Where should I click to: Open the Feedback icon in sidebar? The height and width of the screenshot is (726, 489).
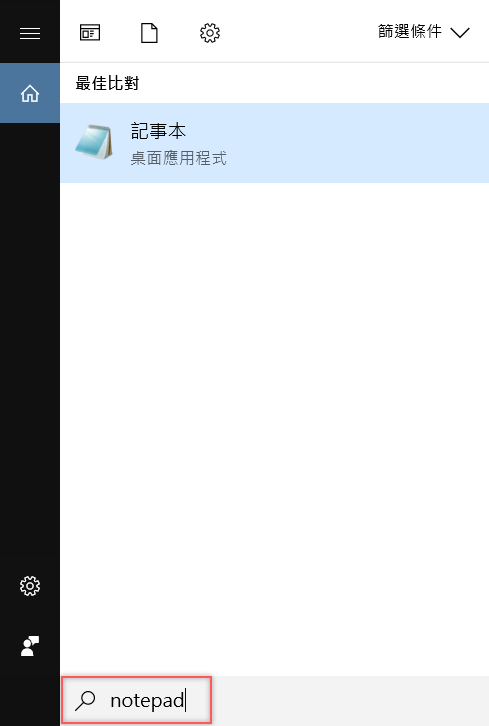click(30, 646)
